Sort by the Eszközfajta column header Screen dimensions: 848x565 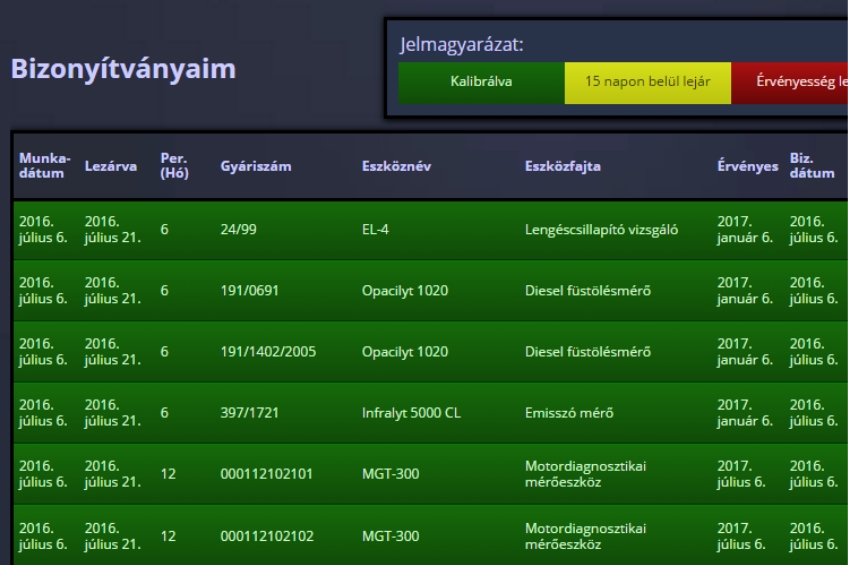[562, 166]
